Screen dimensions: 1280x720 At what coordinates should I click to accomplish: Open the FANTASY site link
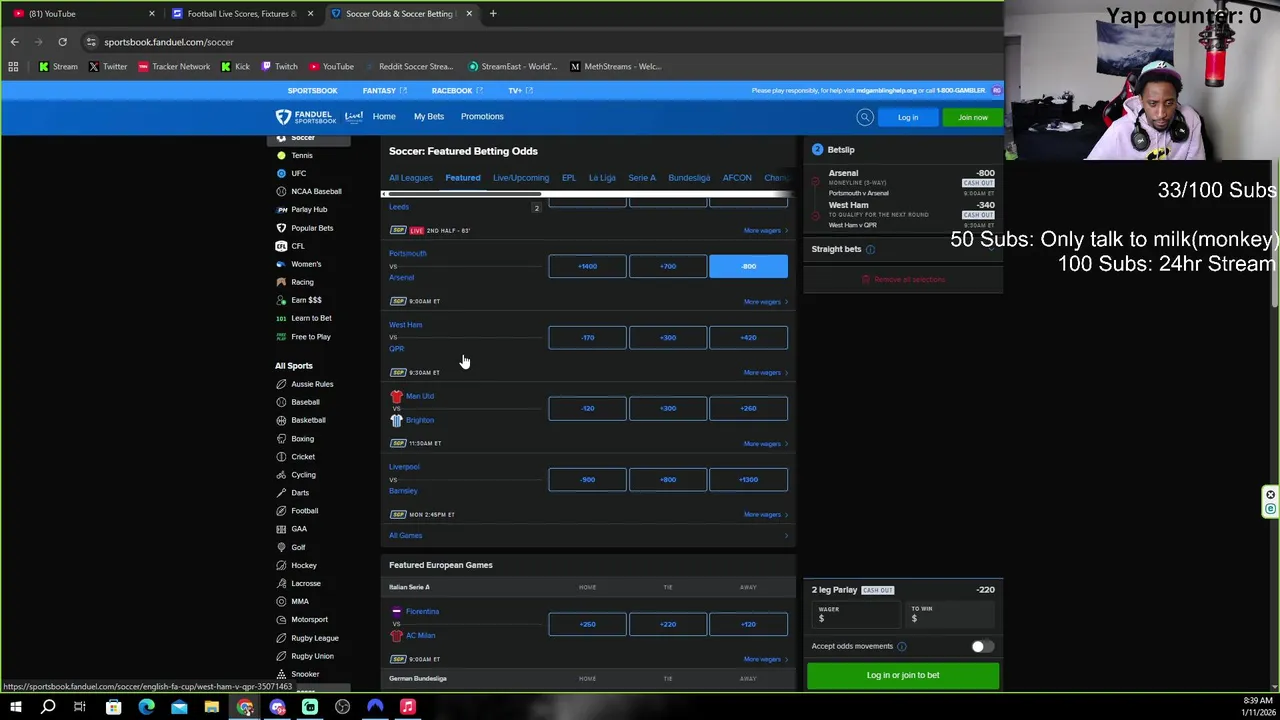[384, 91]
